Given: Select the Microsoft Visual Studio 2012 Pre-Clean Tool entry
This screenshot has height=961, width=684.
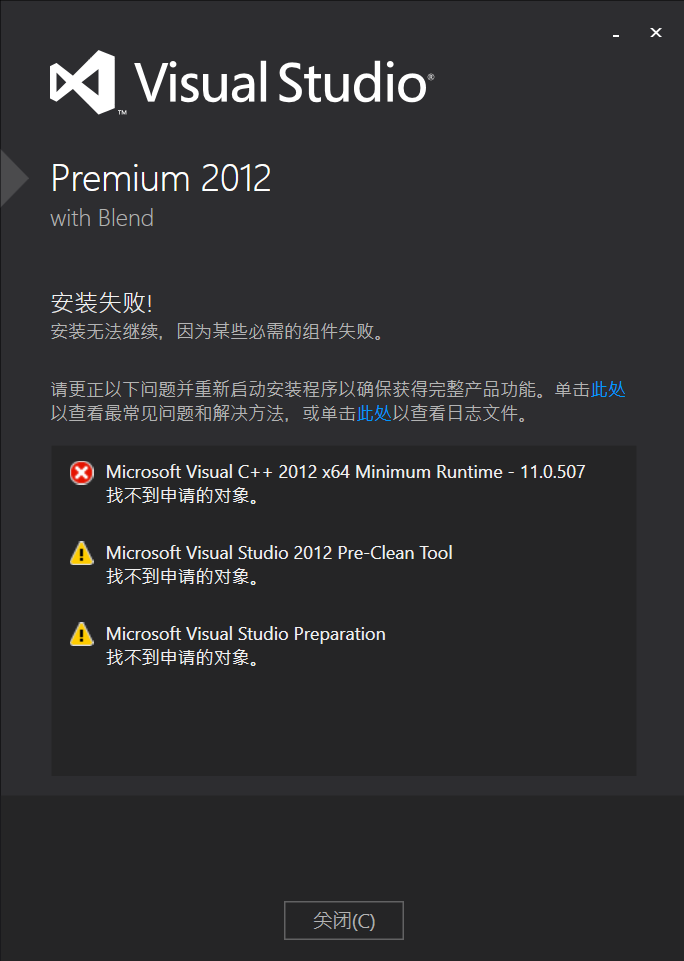Looking at the screenshot, I should [279, 552].
